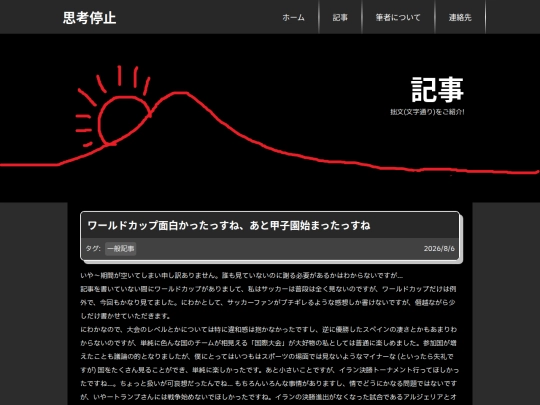Click the article date 2026/8/6
Screen dimensions: 540x405
click(439, 249)
